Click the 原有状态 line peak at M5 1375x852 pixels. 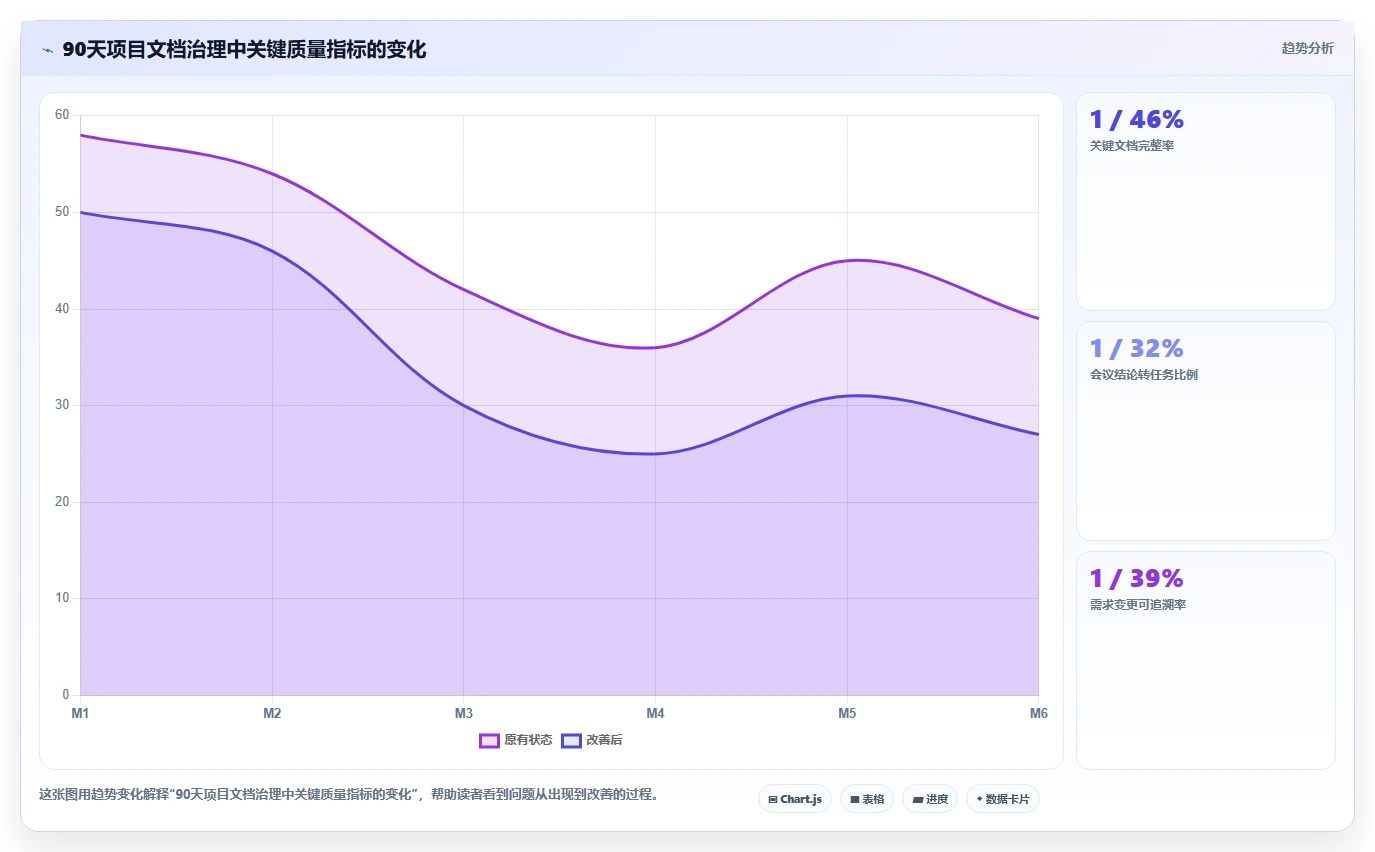847,260
